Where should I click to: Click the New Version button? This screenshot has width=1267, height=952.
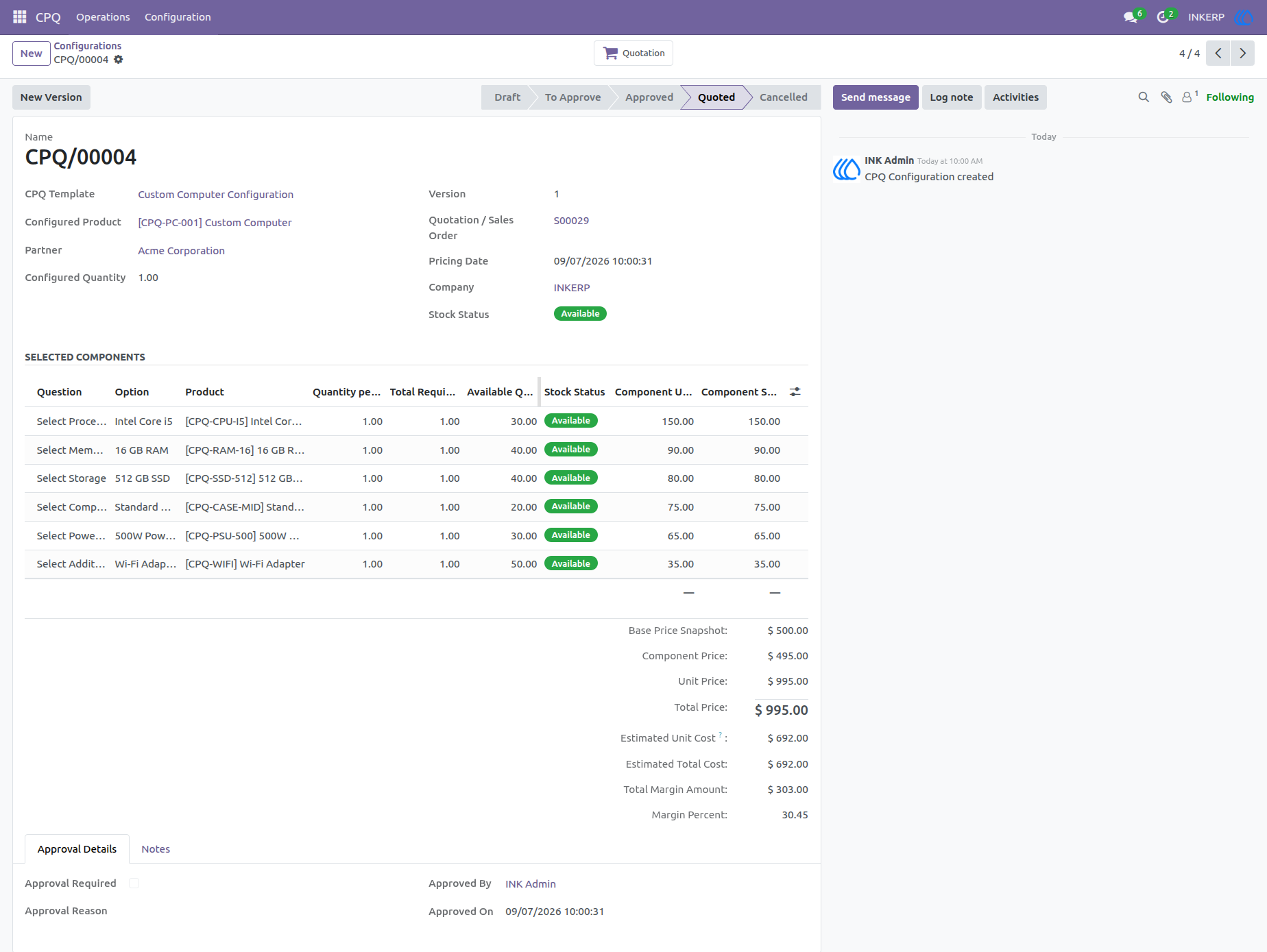coord(51,97)
